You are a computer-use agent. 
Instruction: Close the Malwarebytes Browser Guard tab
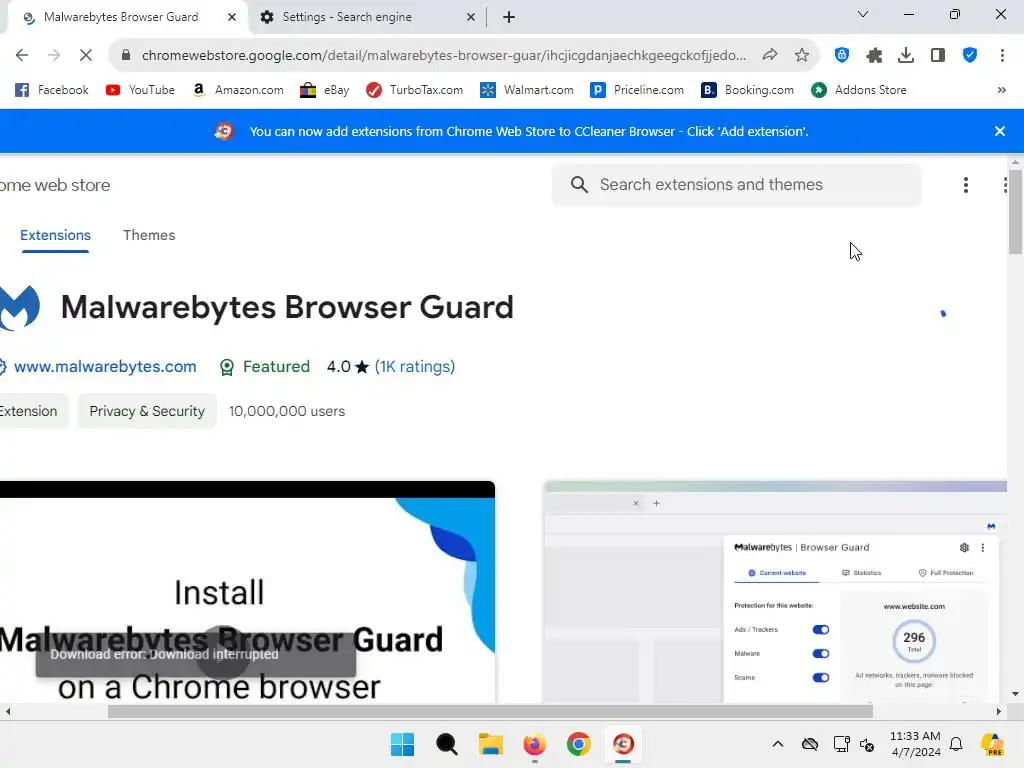pyautogui.click(x=232, y=17)
